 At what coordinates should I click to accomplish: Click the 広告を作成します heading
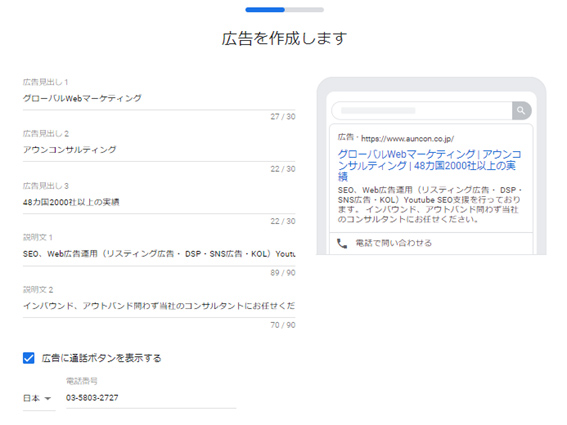point(284,38)
